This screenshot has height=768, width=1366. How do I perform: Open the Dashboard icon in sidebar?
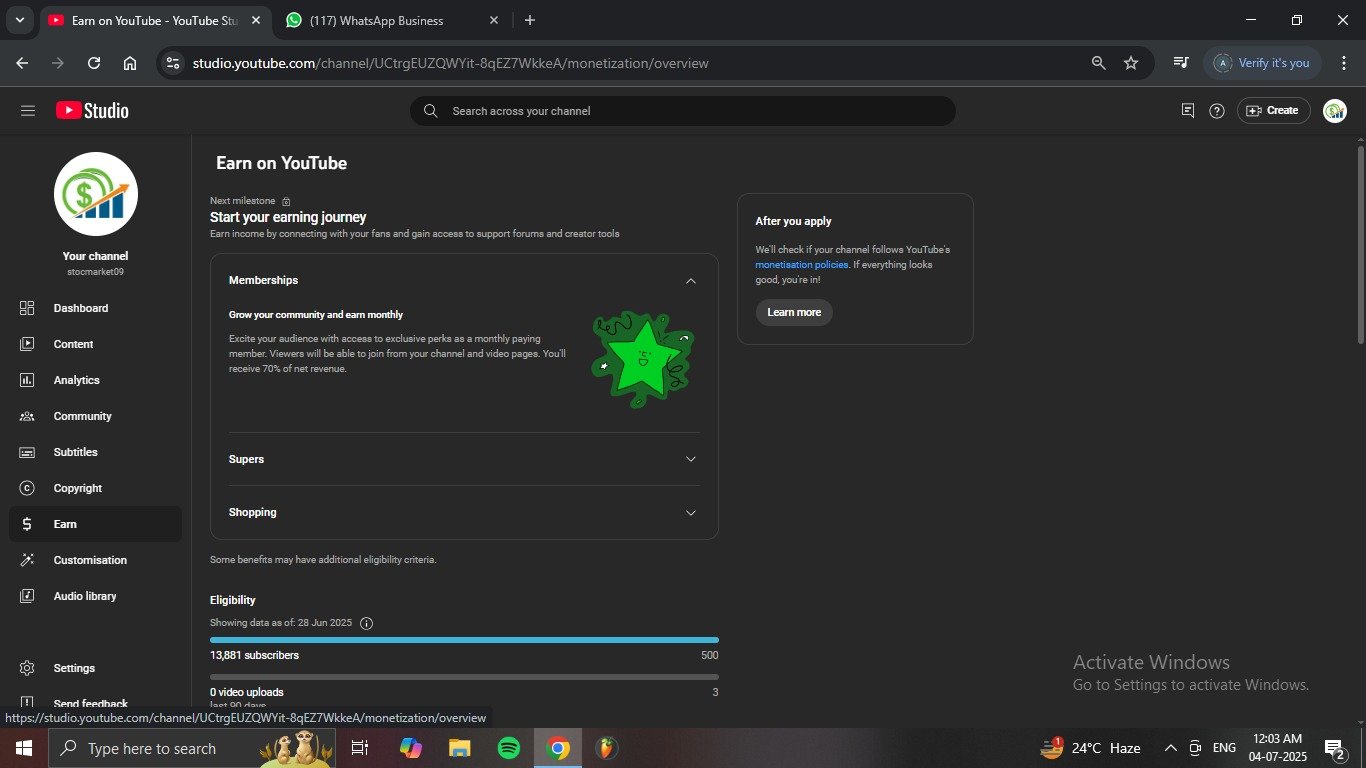(x=27, y=308)
